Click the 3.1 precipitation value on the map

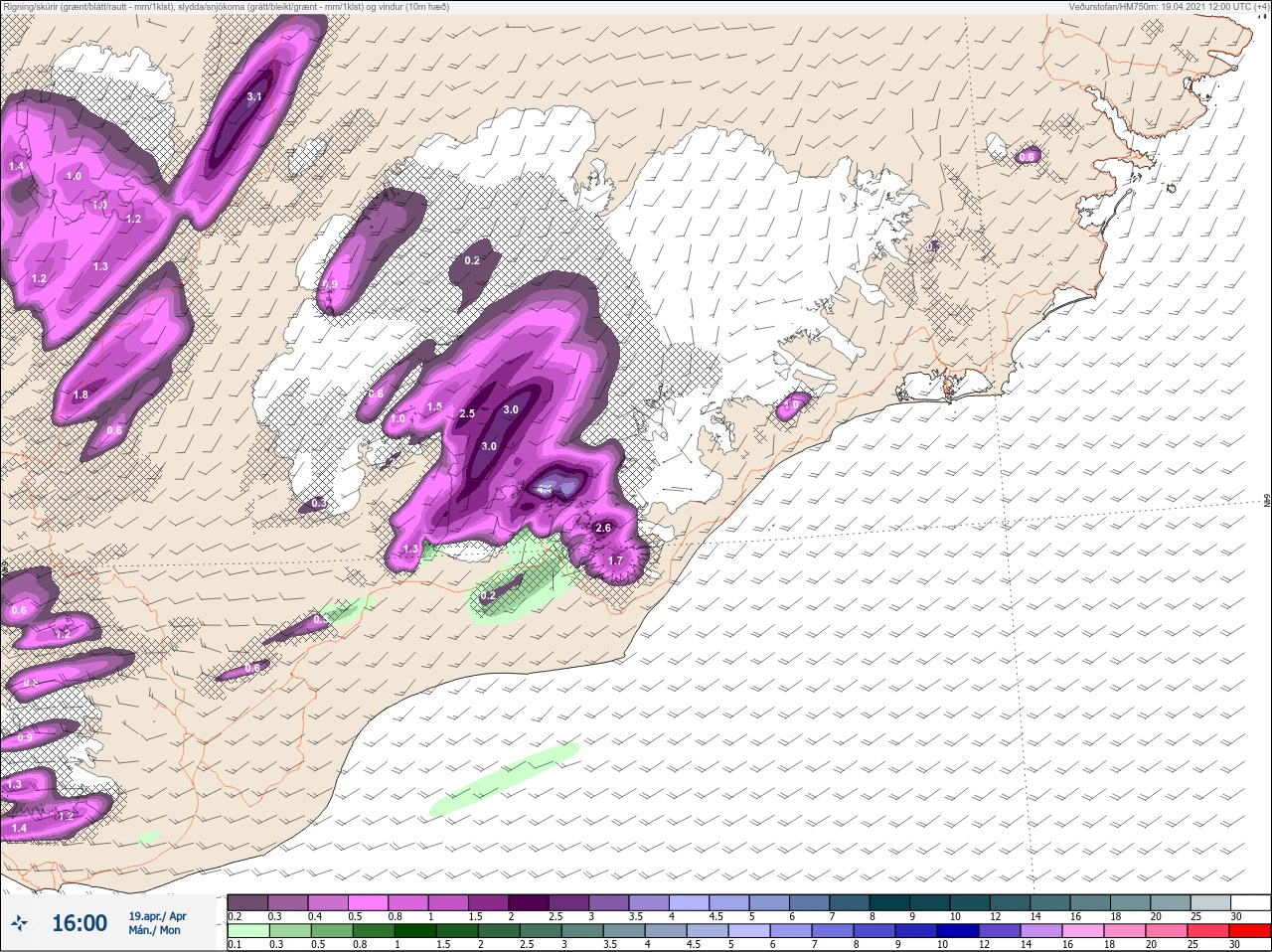253,96
